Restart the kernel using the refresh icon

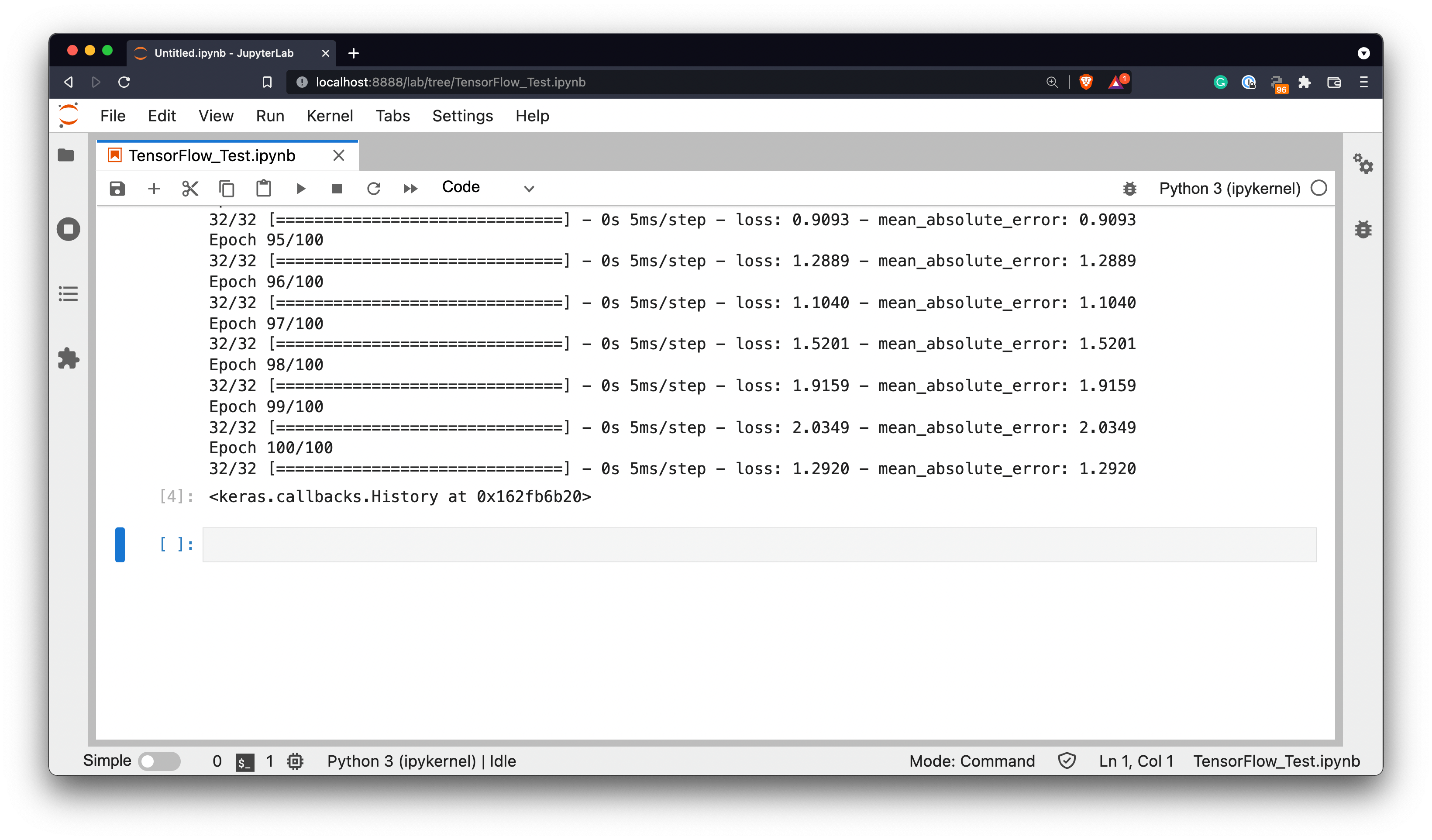click(374, 188)
